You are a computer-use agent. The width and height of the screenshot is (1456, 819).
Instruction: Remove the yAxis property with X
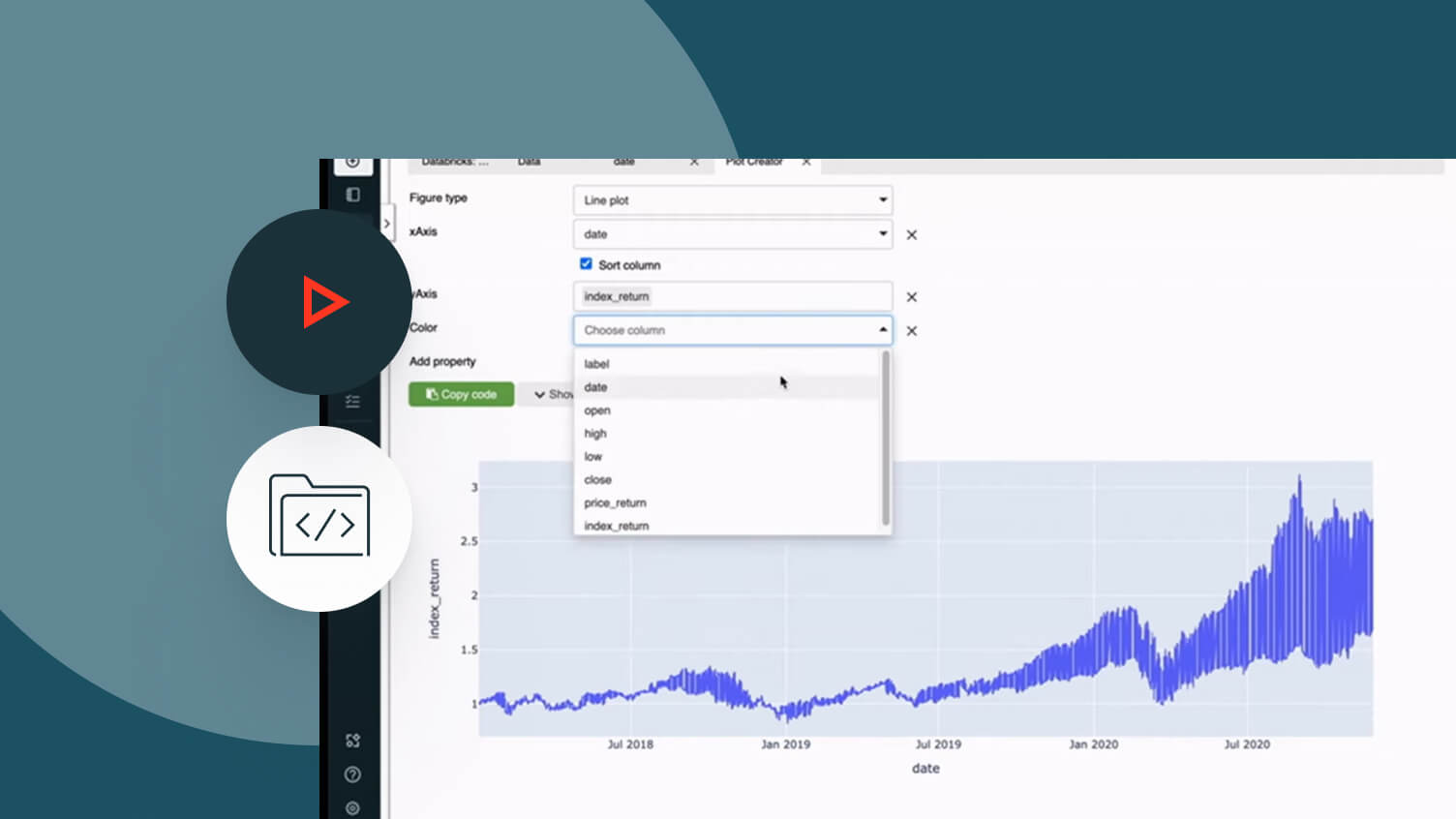tap(911, 297)
